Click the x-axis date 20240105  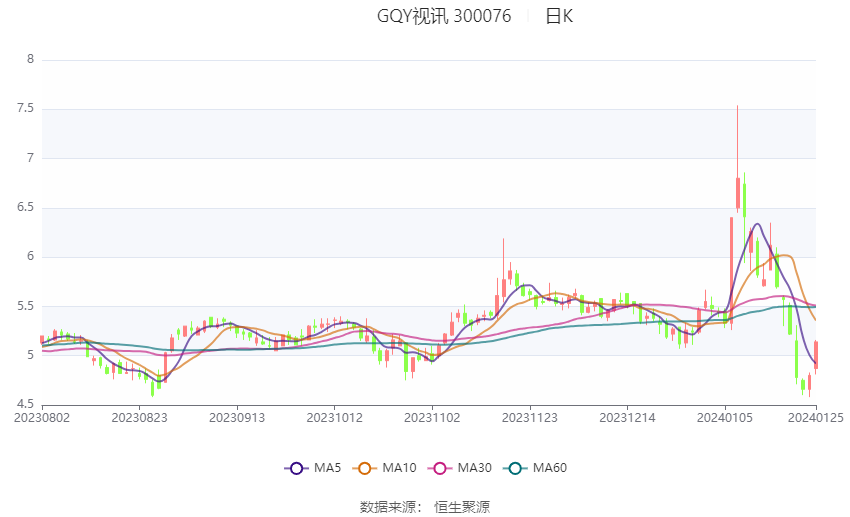click(725, 418)
